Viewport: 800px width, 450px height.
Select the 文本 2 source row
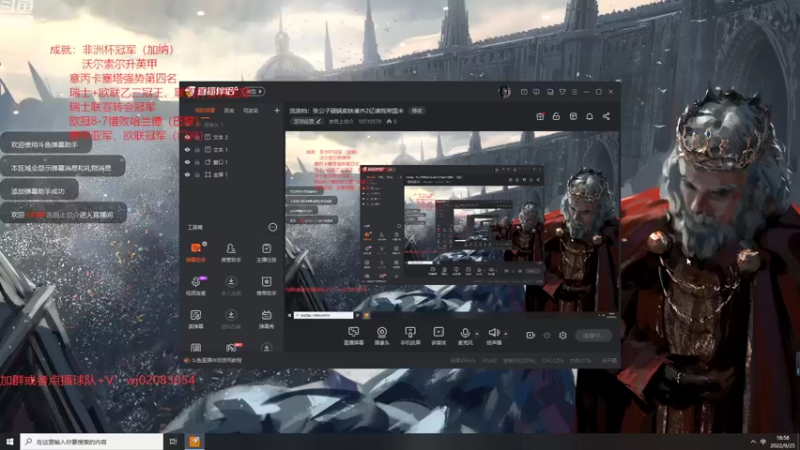pos(232,137)
